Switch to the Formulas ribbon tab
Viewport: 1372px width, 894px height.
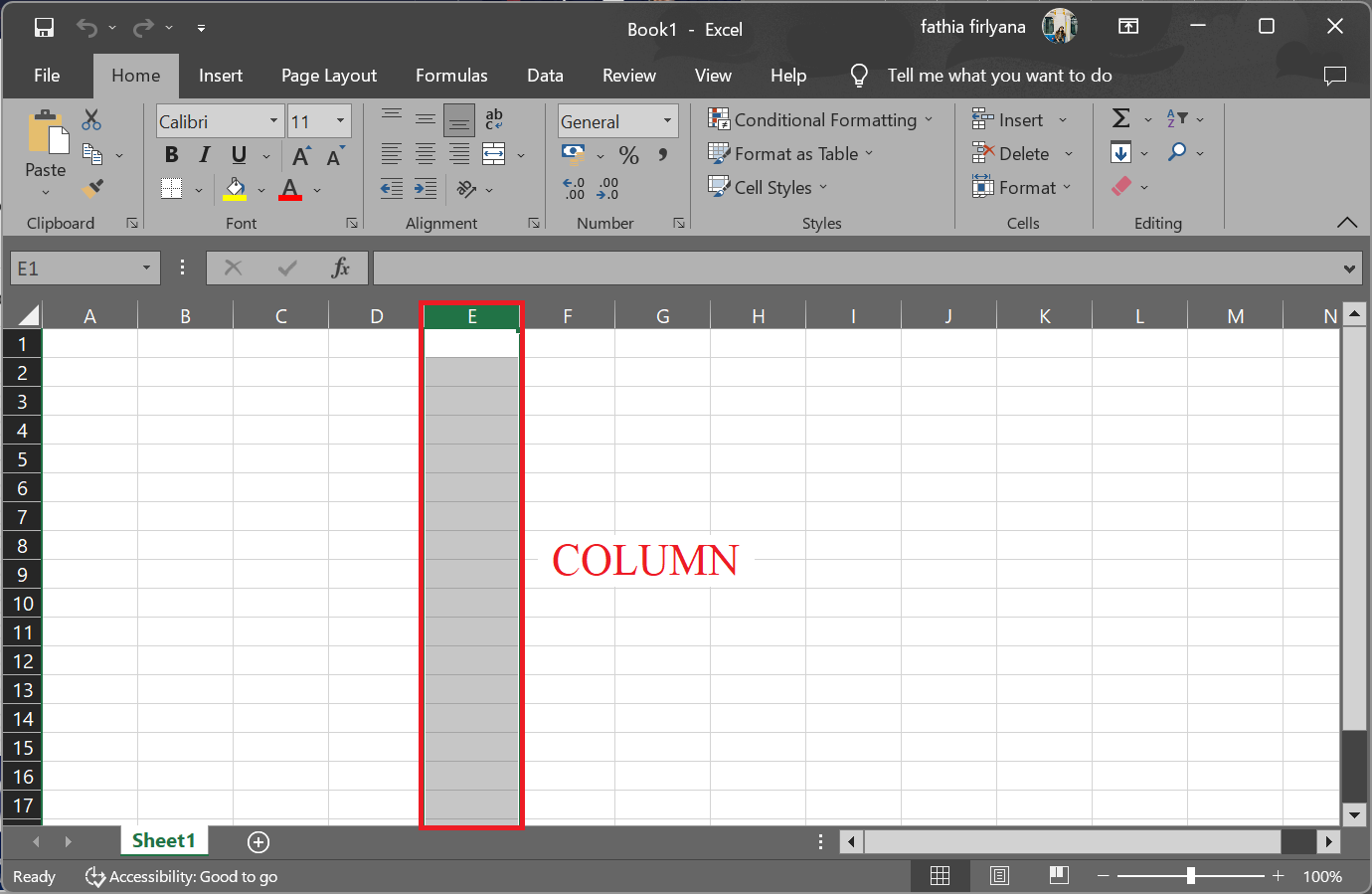[451, 76]
